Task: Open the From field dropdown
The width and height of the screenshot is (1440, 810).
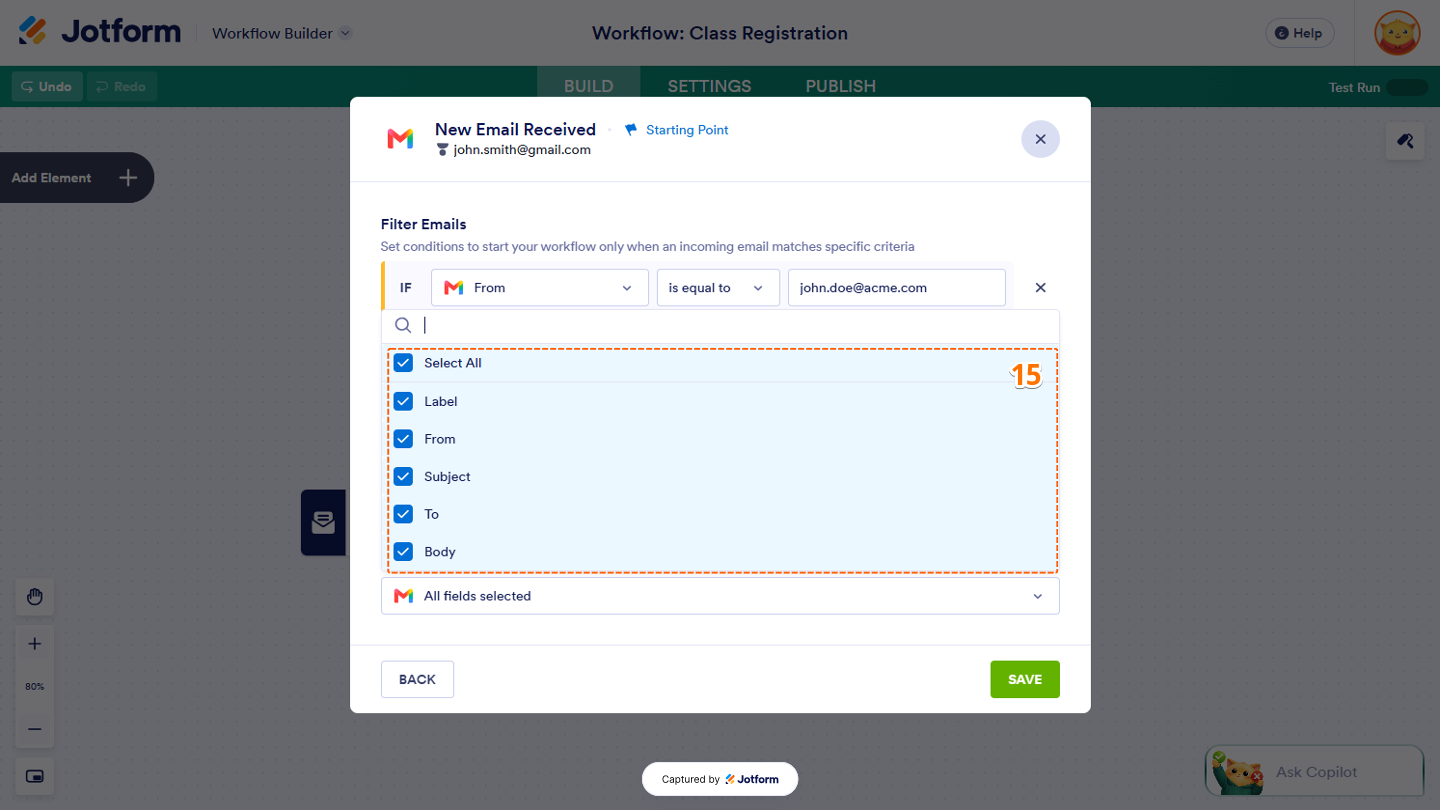Action: pyautogui.click(x=540, y=288)
